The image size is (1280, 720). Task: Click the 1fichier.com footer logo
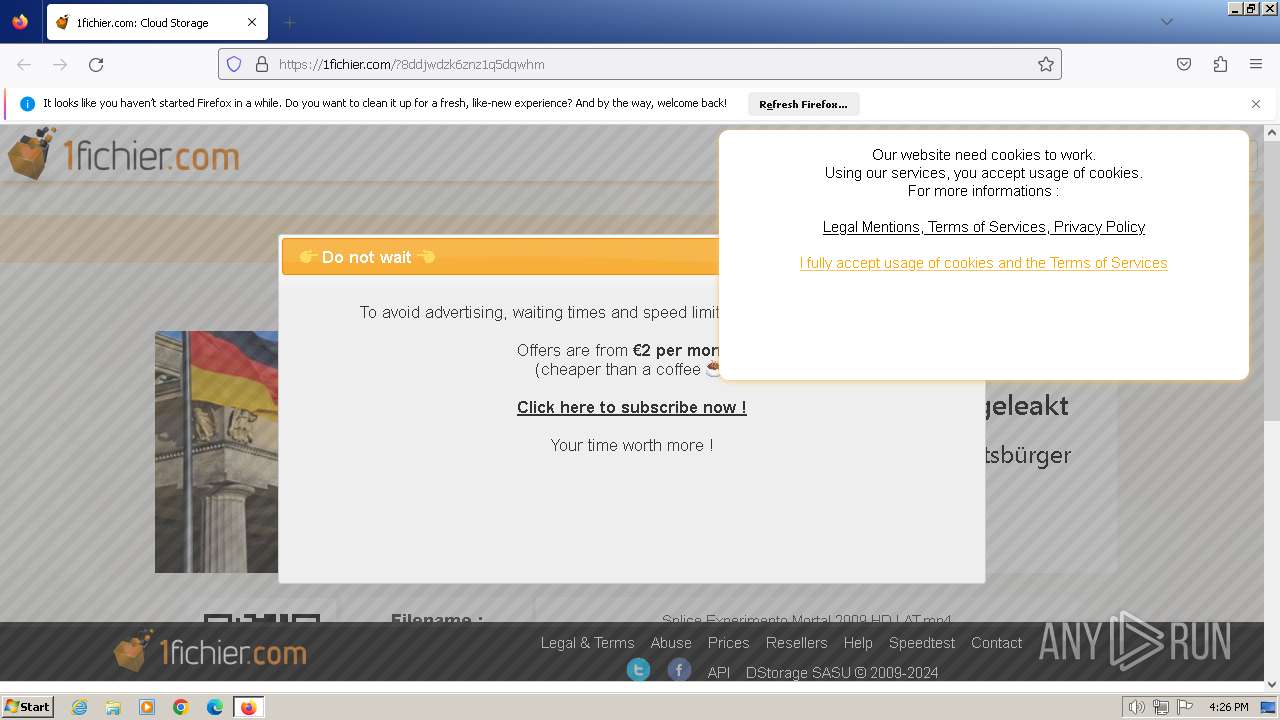pos(210,652)
